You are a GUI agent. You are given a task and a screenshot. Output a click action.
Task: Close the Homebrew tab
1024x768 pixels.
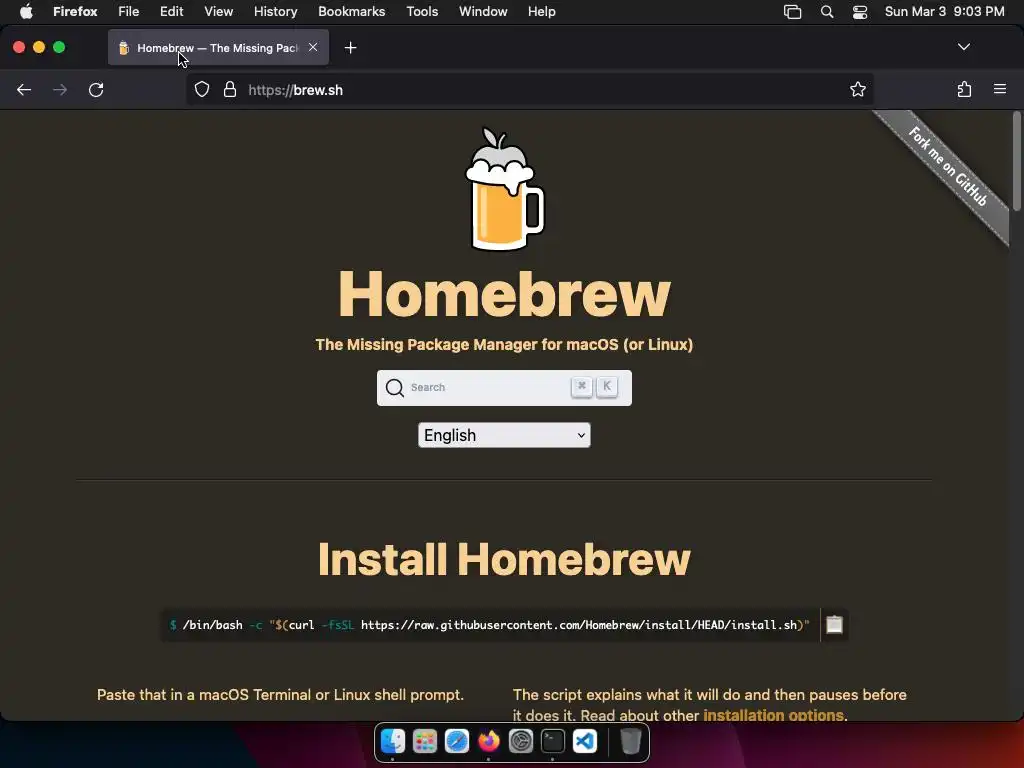click(x=313, y=47)
